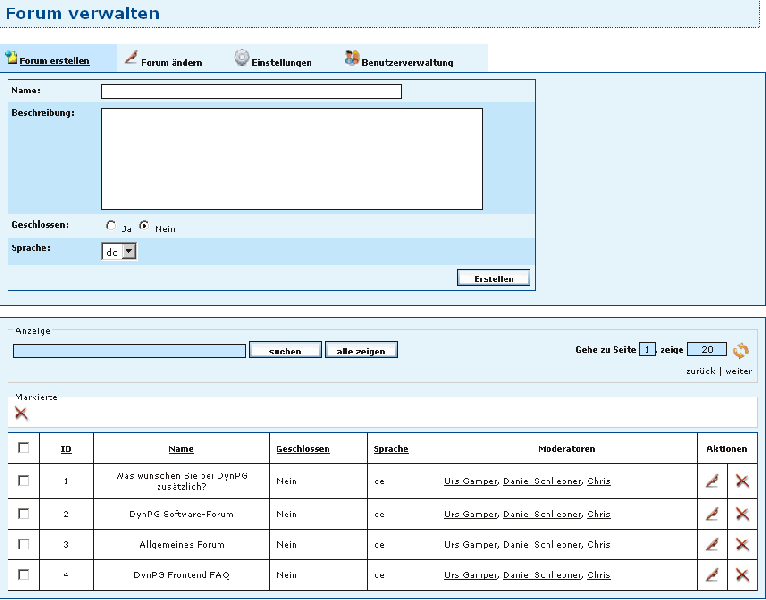The width and height of the screenshot is (766, 600).
Task: Click the orange refresh icon beside page size
Action: point(740,350)
